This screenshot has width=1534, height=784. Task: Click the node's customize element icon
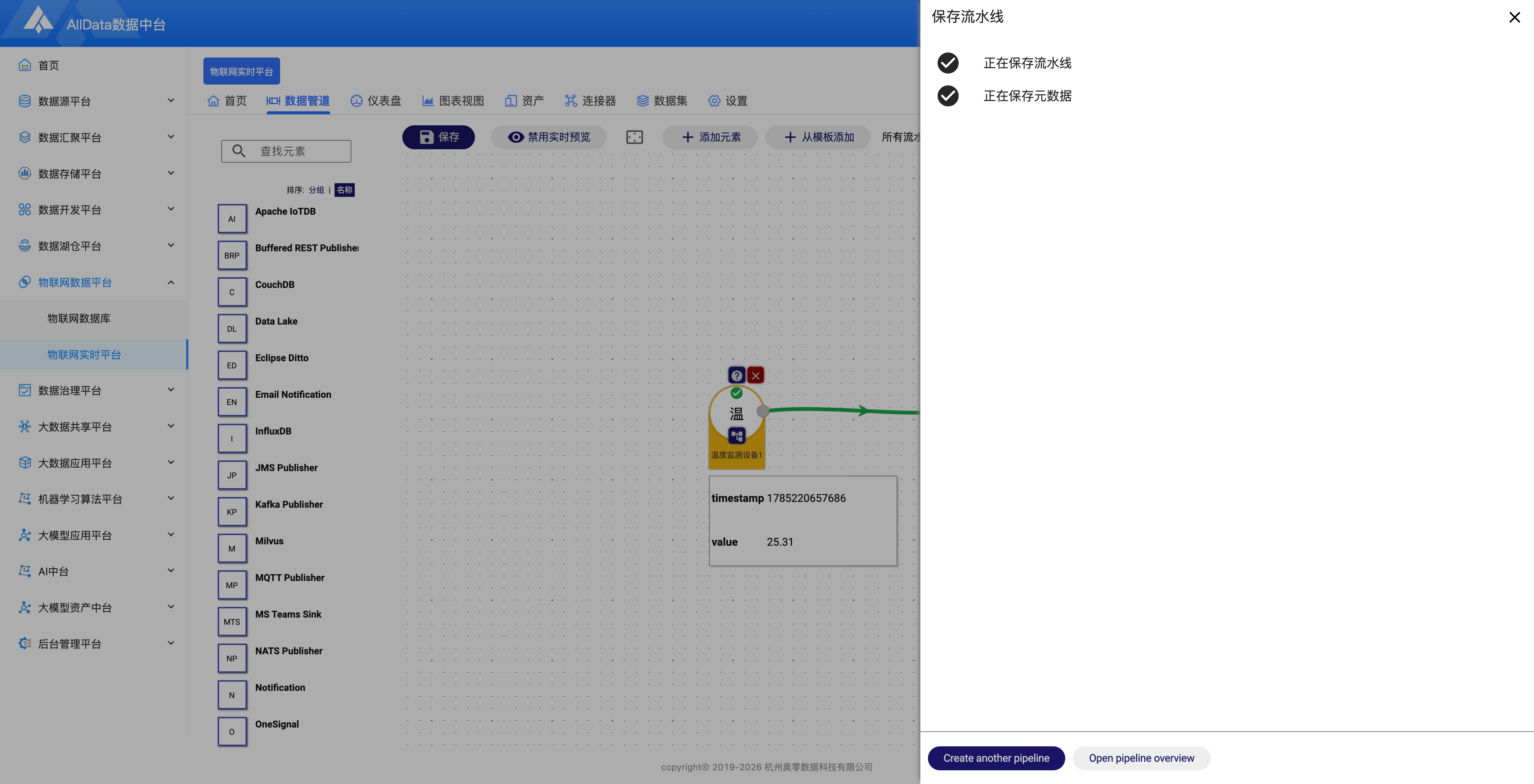pyautogui.click(x=737, y=436)
